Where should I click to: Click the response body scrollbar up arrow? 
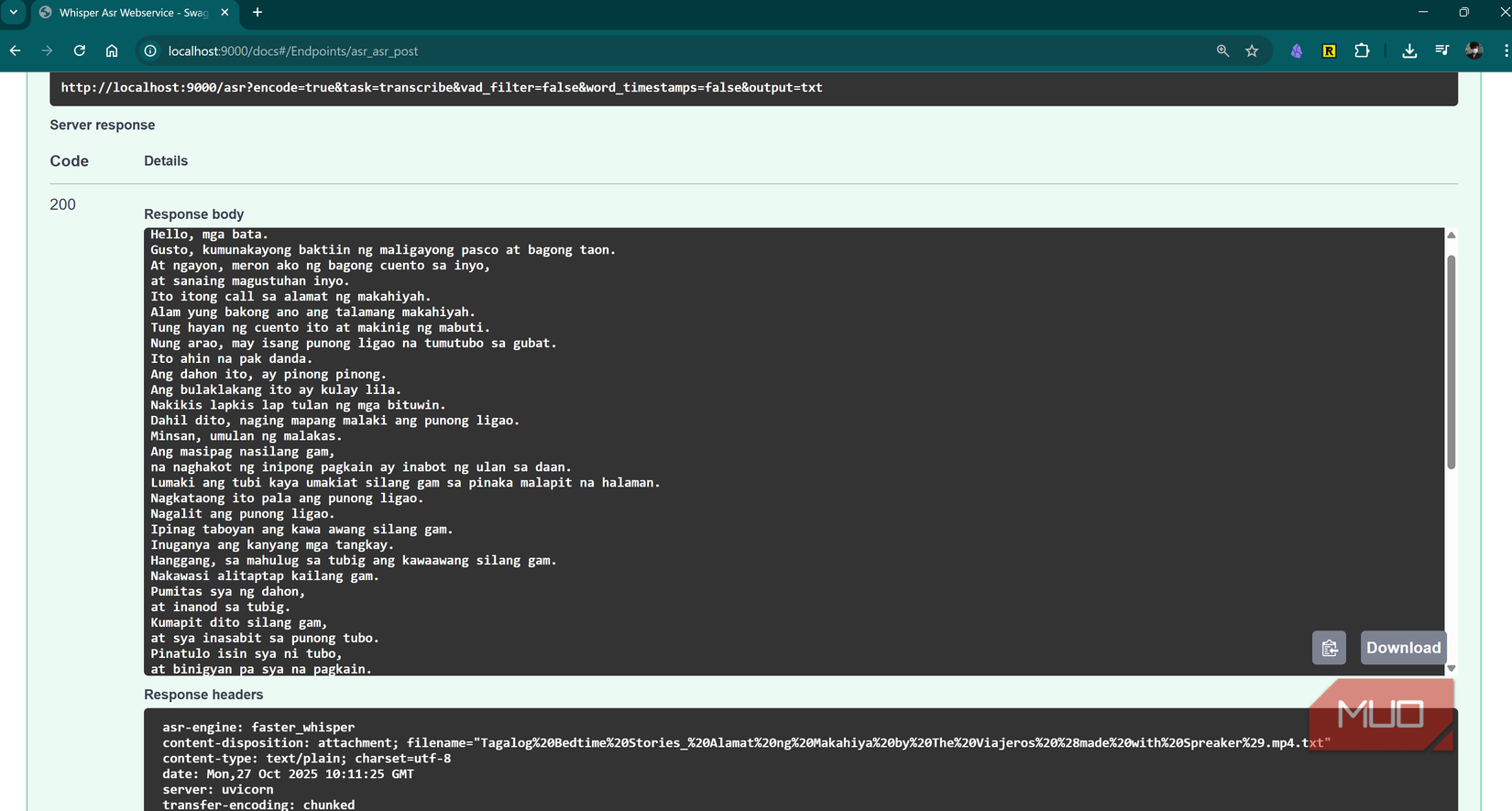[1452, 236]
